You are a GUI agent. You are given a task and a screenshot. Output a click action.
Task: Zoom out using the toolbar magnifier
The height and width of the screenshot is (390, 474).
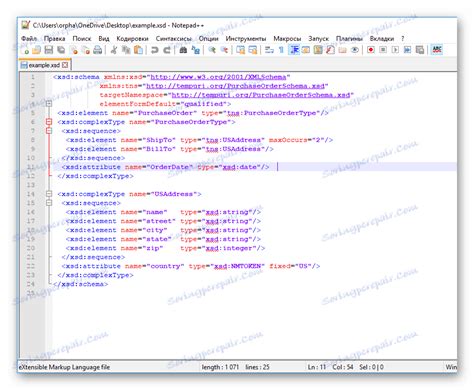point(224,50)
